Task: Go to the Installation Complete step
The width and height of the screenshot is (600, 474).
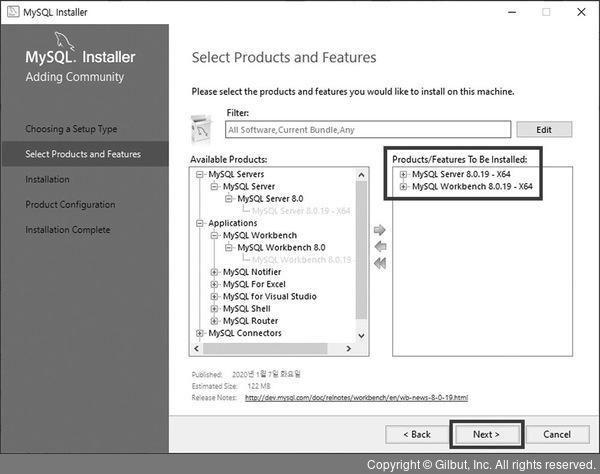Action: point(68,230)
